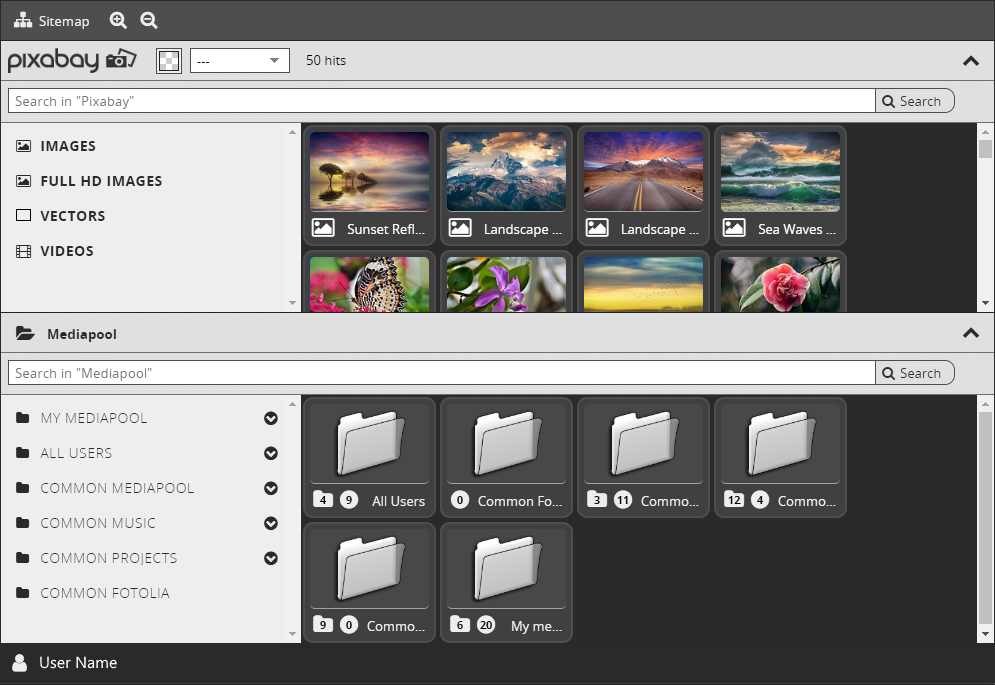Click the Mediapool tree scroll down arrow

click(x=293, y=634)
